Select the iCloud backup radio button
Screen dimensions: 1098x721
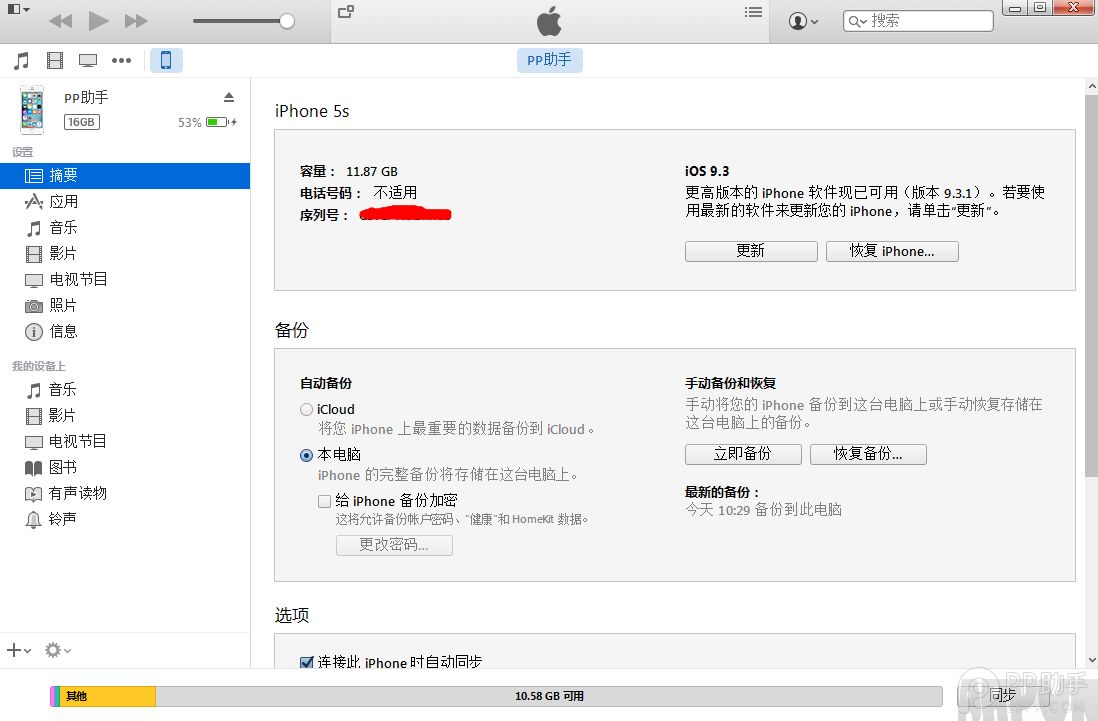pos(306,409)
